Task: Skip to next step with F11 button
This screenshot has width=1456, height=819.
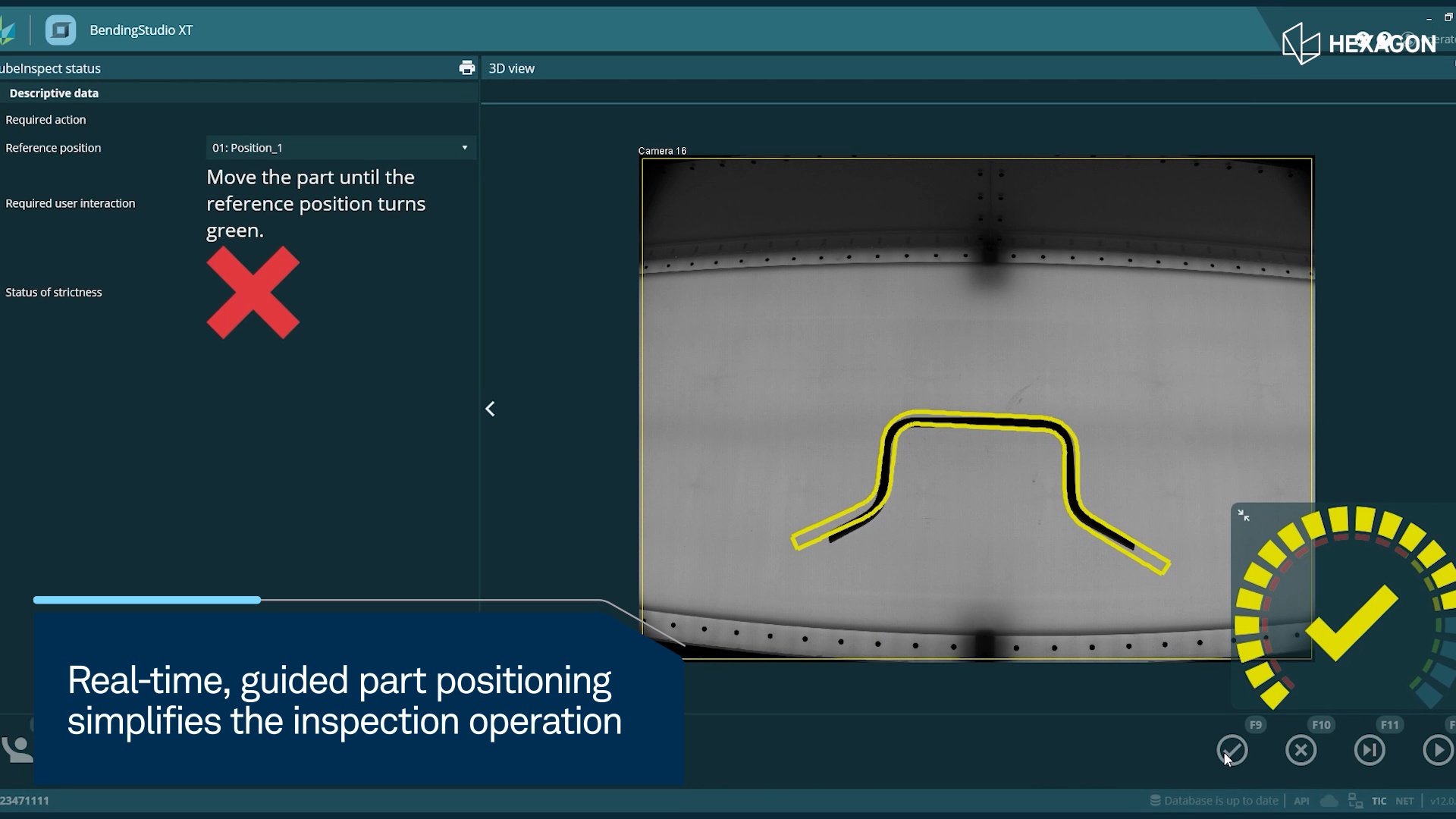Action: point(1370,750)
